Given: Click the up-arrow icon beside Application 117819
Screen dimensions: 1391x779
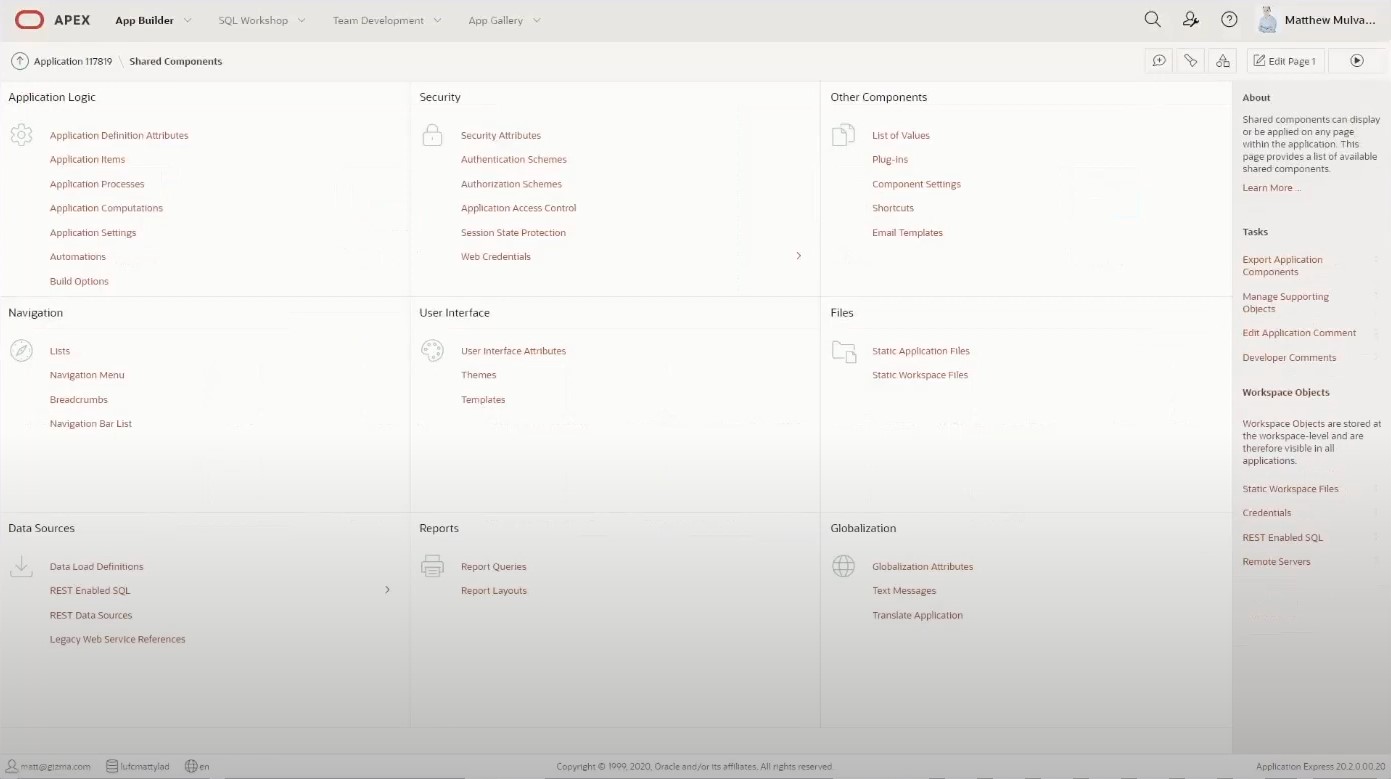Looking at the screenshot, I should (x=19, y=61).
